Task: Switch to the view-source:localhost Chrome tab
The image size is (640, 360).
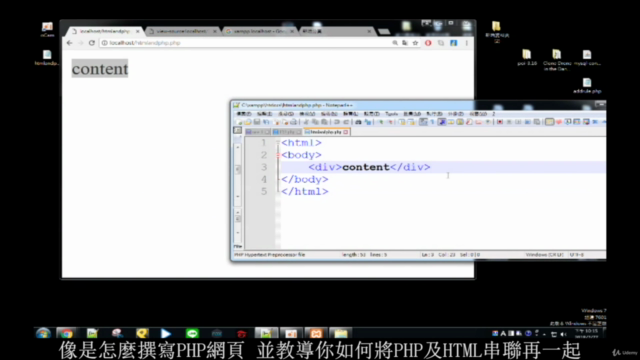Action: tap(181, 31)
